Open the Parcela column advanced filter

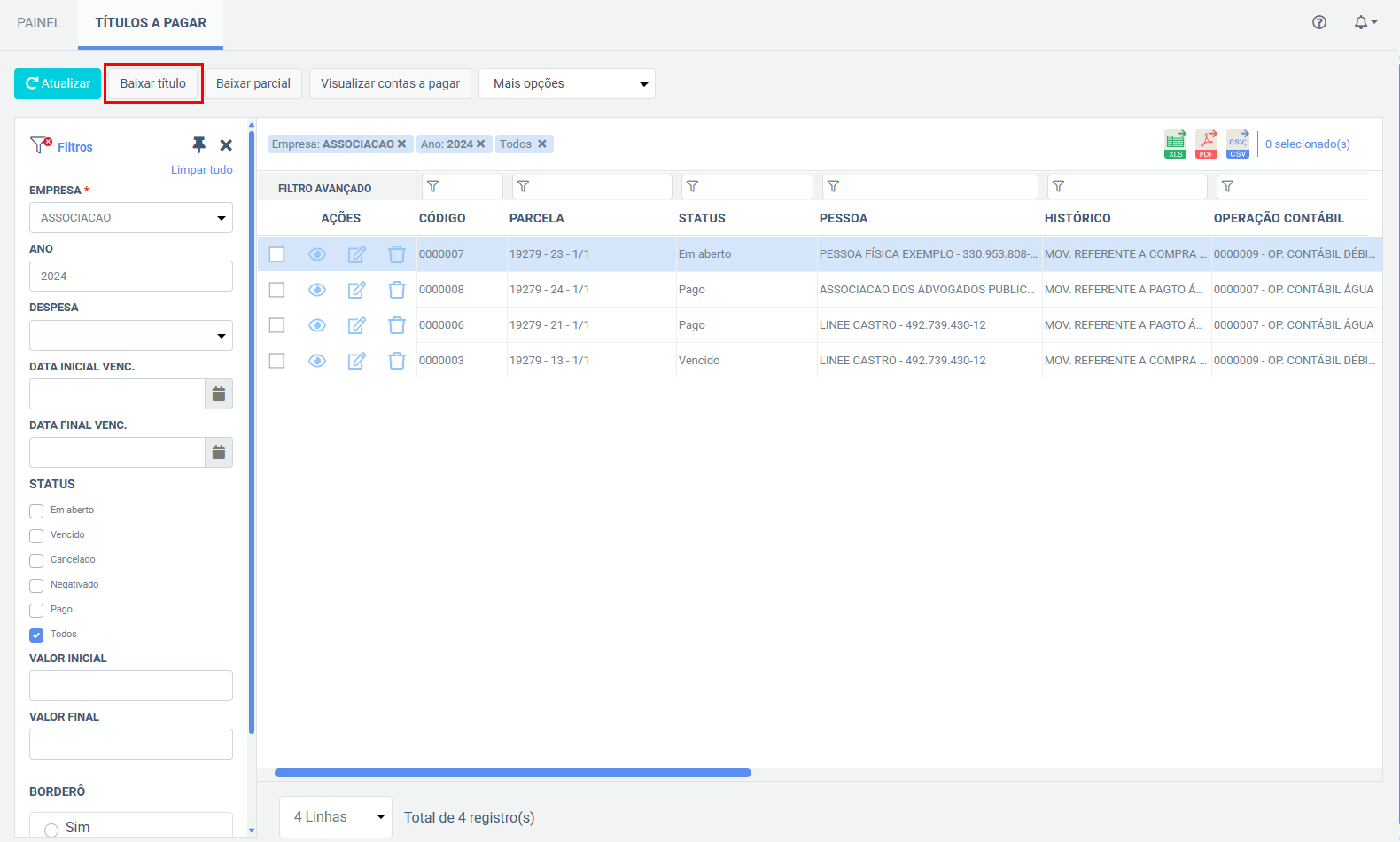(592, 187)
